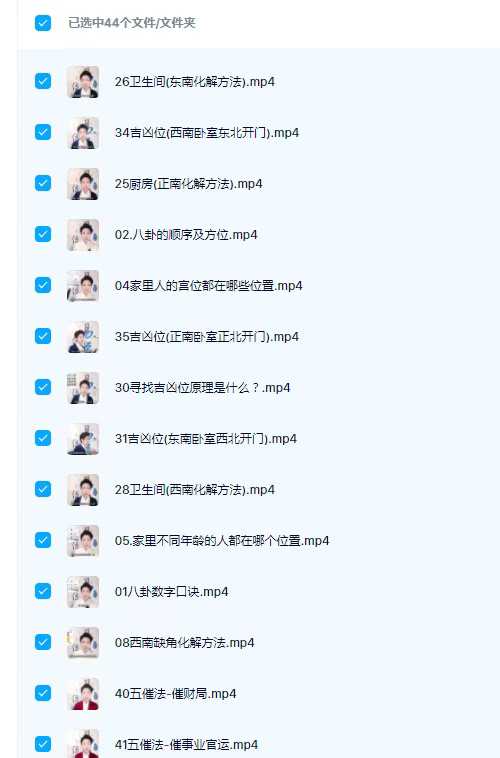
Task: Open thumbnail for 35吉凶位(正南卧室正北开门).mp4
Action: coord(83,337)
